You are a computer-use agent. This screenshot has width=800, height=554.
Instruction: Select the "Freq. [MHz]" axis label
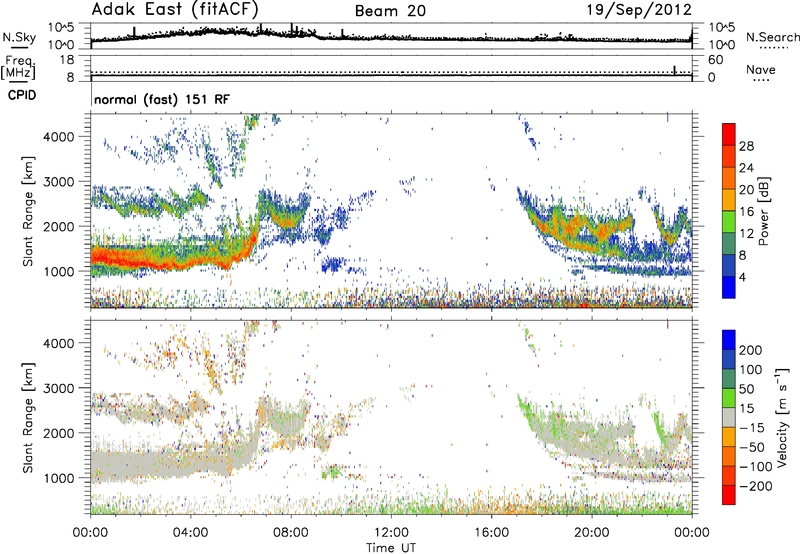click(x=18, y=67)
